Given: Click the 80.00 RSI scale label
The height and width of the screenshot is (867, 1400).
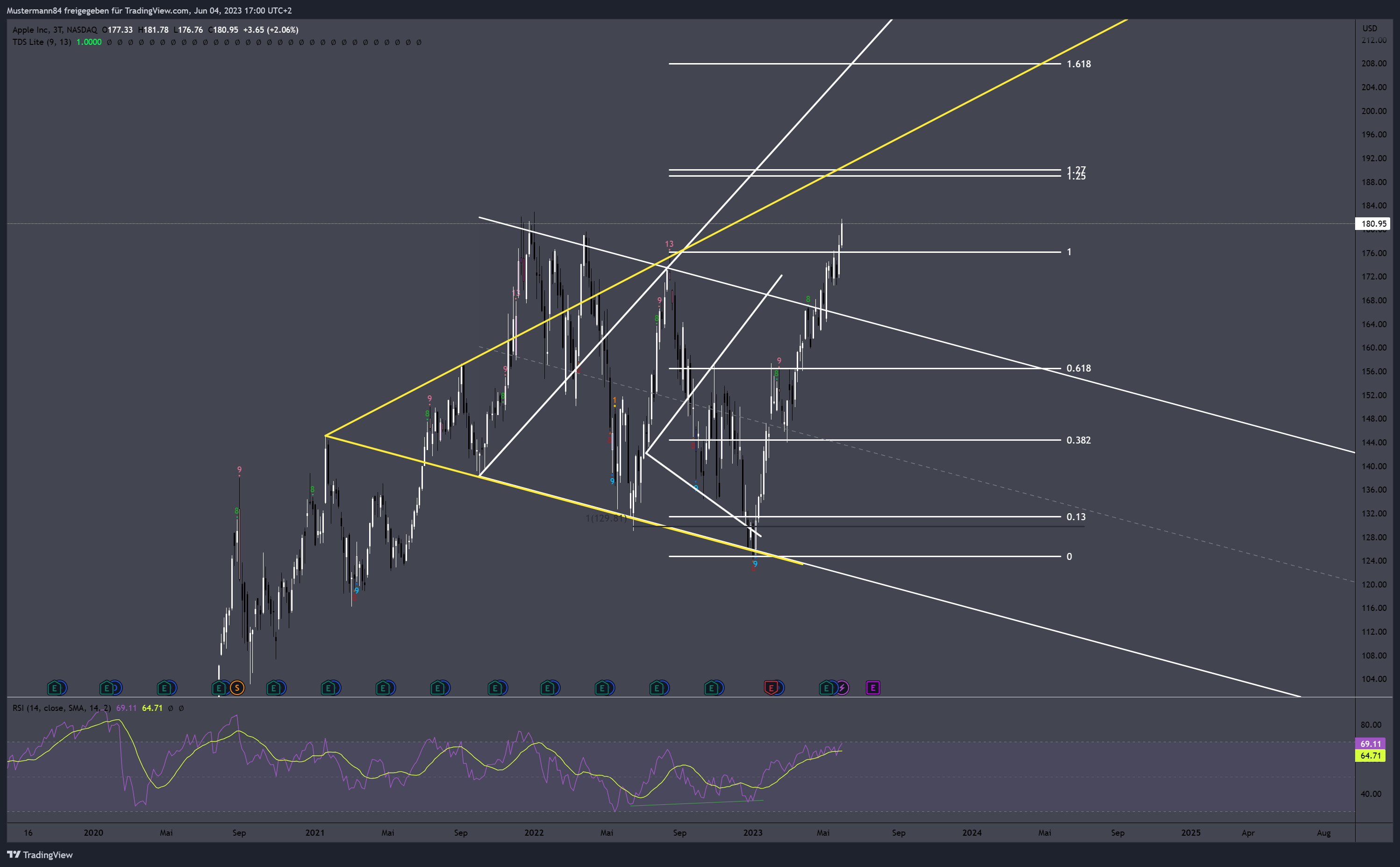Looking at the screenshot, I should pos(1371,725).
